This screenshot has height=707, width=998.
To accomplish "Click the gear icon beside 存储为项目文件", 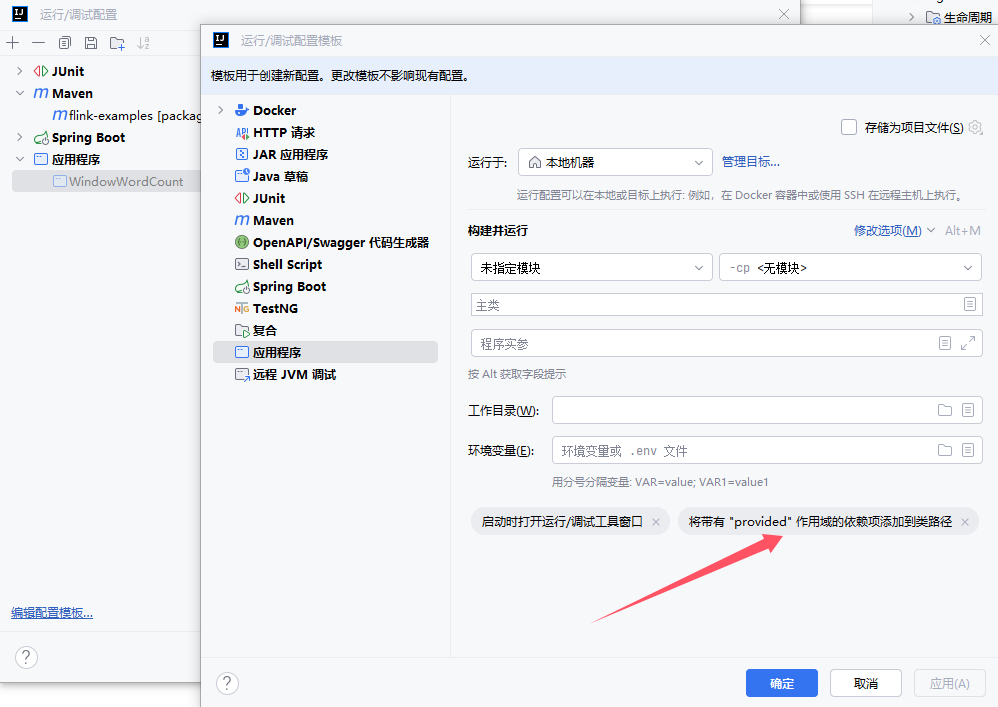I will coord(975,127).
